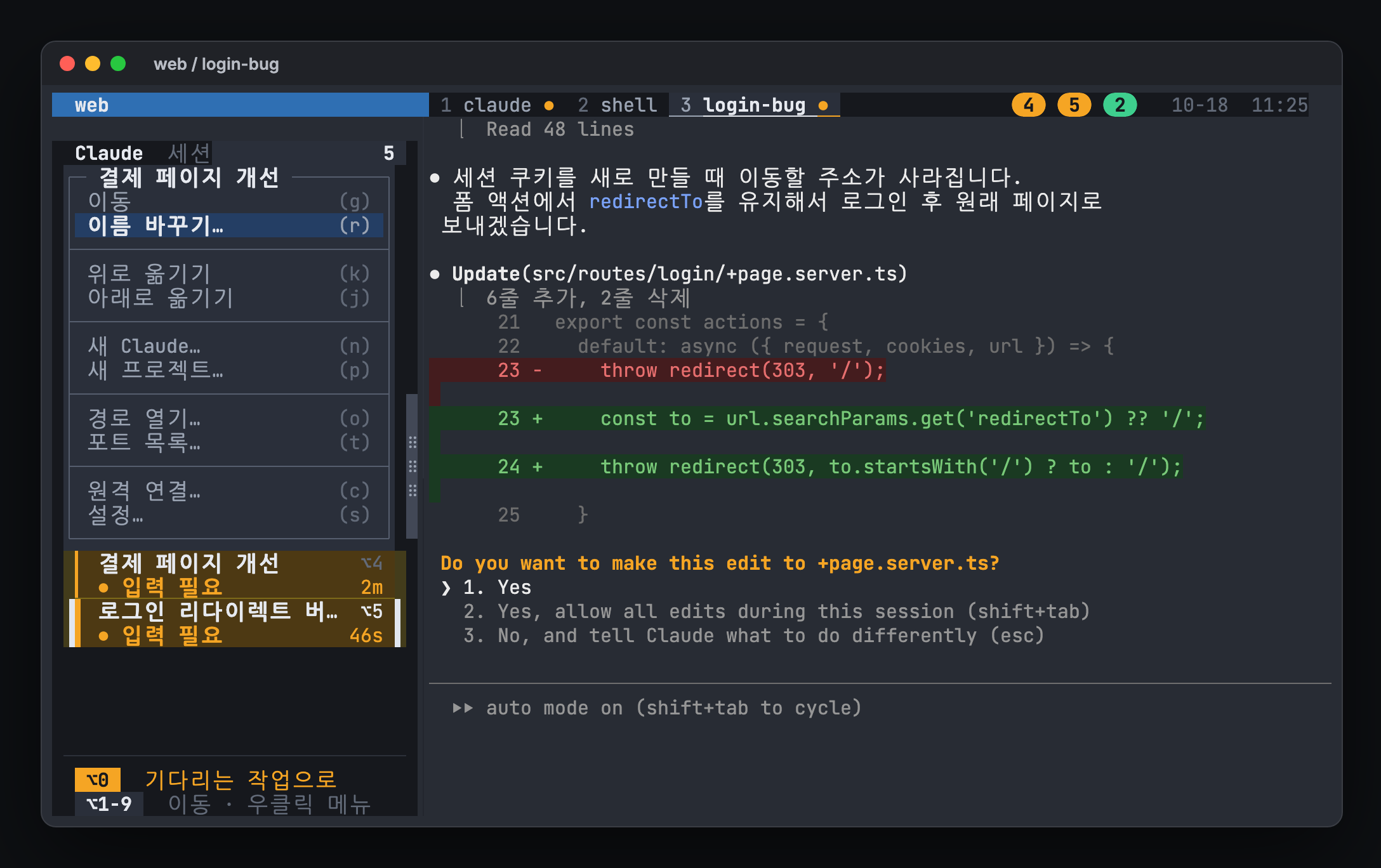Image resolution: width=1381 pixels, height=868 pixels.
Task: Open 설정… (s) entry
Action: tap(229, 515)
